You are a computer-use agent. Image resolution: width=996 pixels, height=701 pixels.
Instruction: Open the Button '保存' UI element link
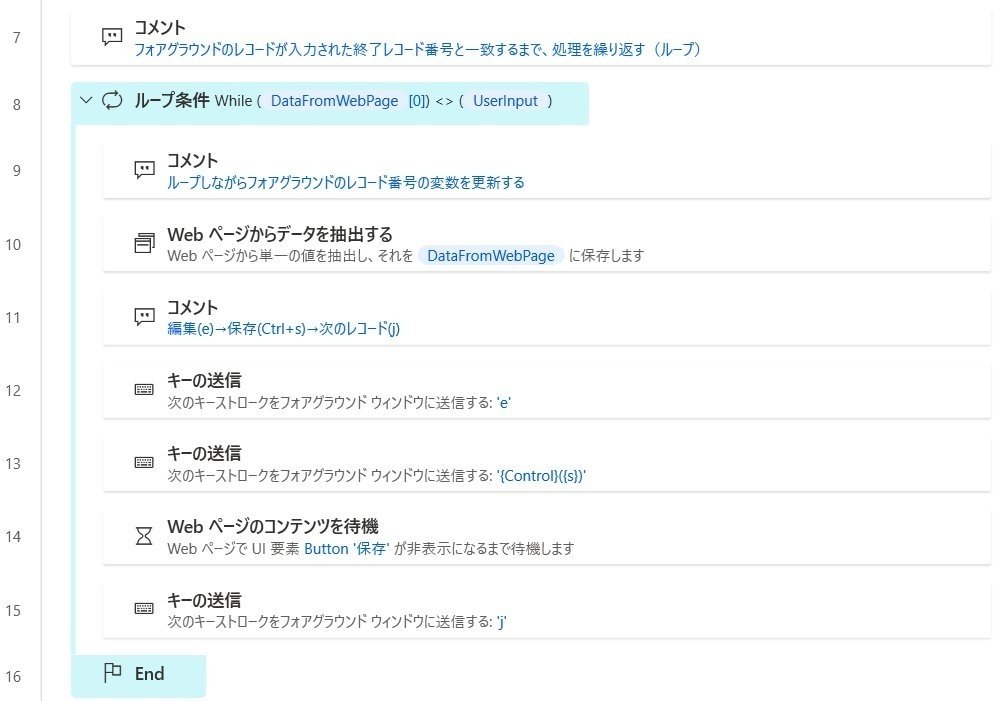pos(347,549)
